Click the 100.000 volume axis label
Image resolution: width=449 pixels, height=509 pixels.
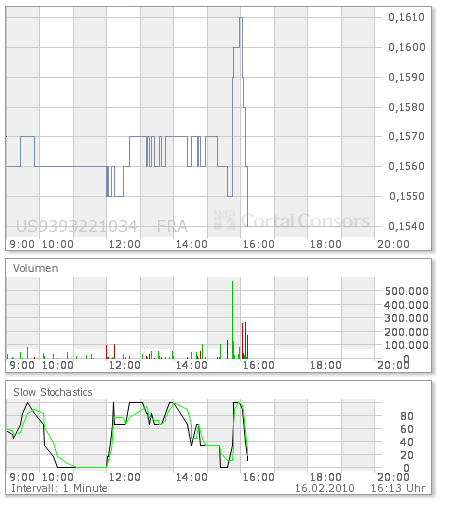[407, 345]
